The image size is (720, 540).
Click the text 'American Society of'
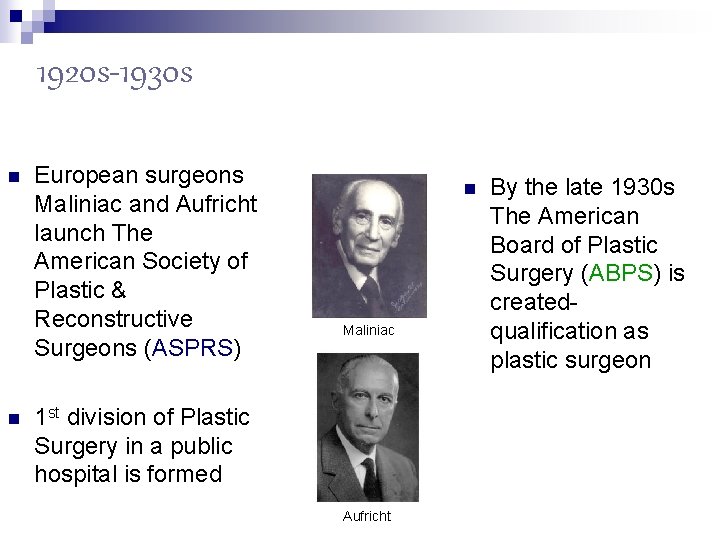[141, 261]
